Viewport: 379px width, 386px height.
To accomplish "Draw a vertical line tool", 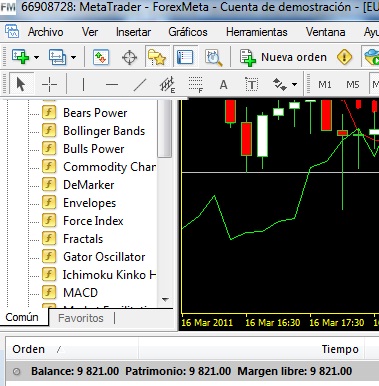I will [83, 84].
